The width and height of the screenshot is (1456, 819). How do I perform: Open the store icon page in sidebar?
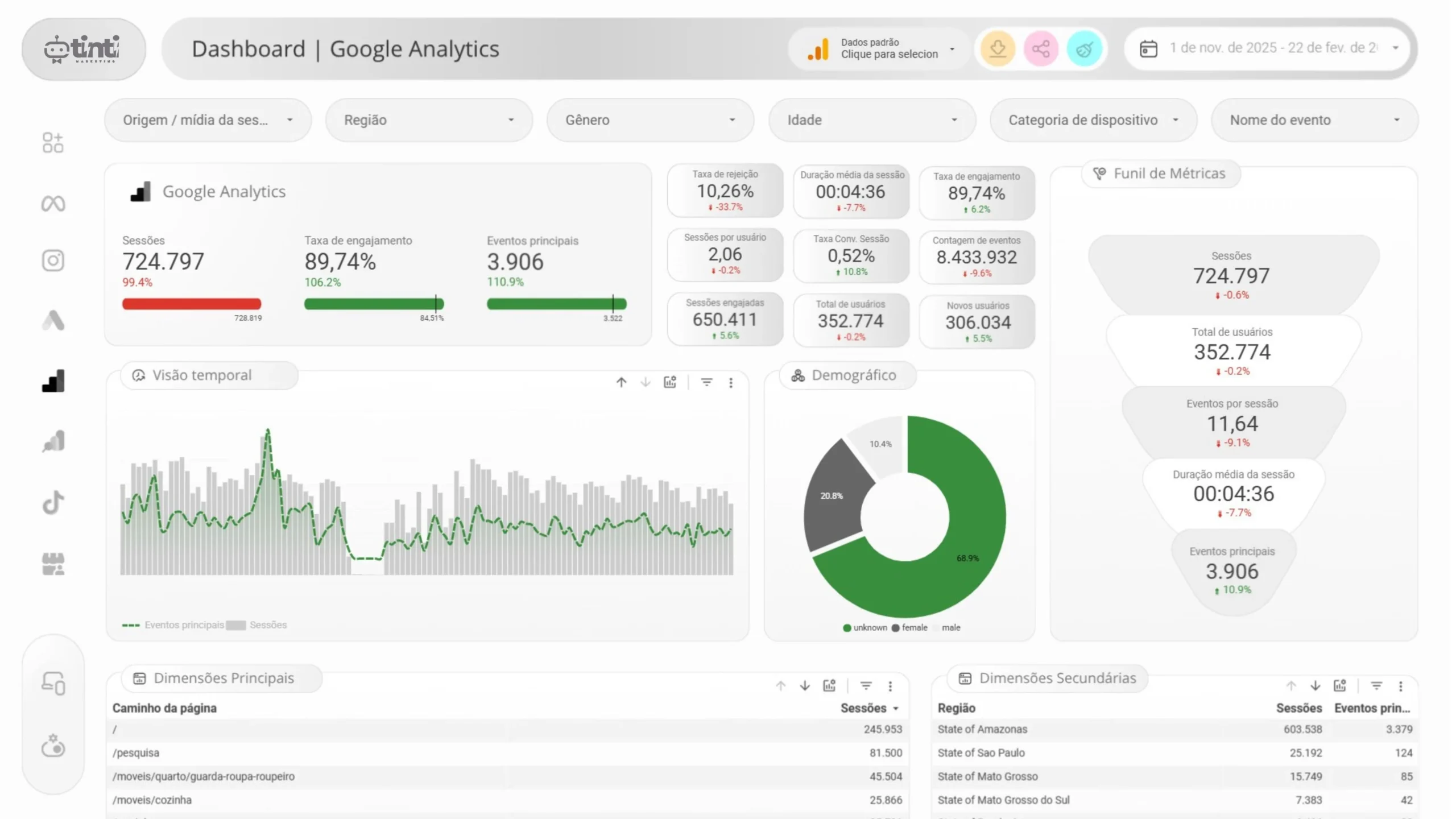pos(53,564)
